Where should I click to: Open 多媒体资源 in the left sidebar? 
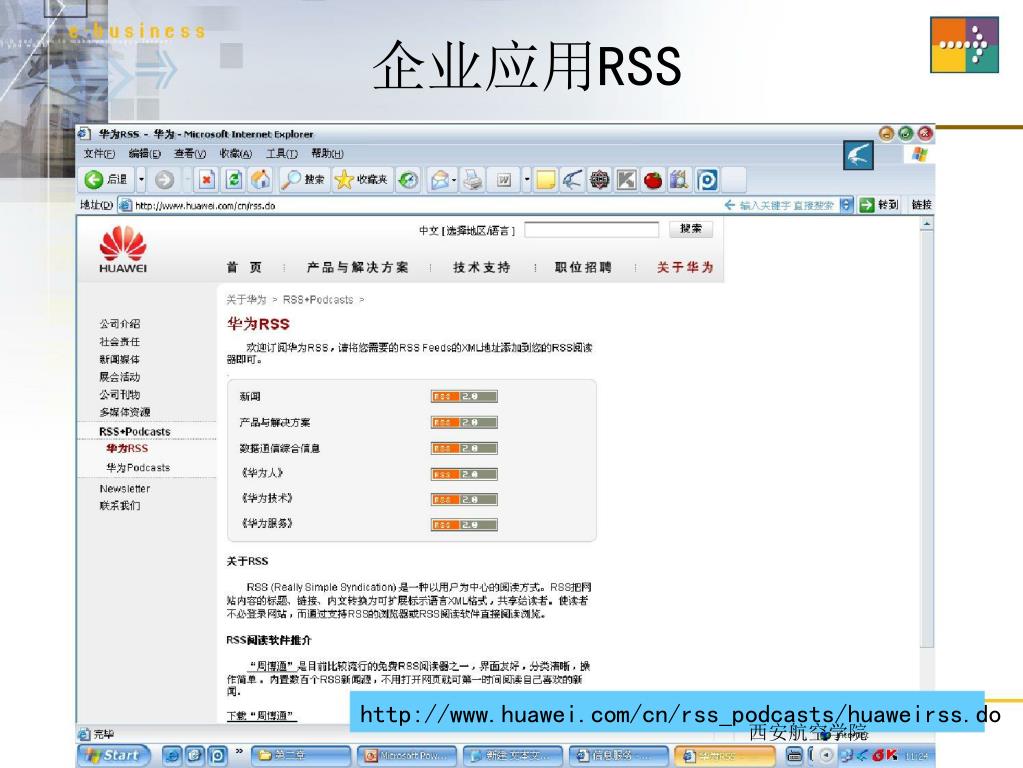point(125,412)
